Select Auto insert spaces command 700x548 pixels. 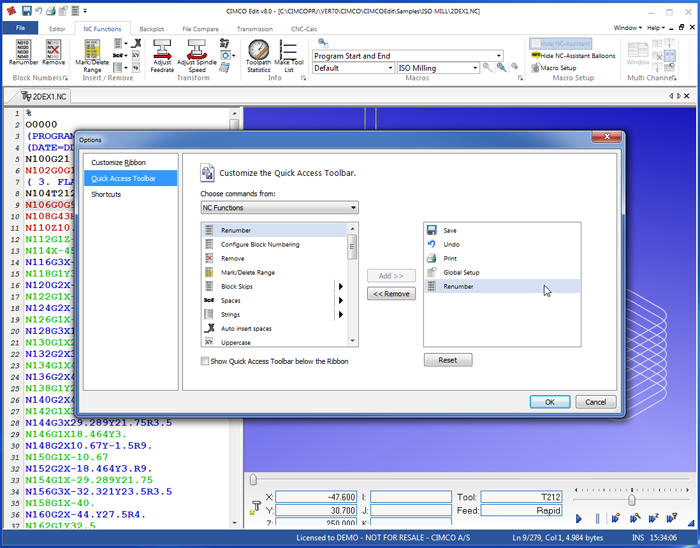(x=274, y=328)
